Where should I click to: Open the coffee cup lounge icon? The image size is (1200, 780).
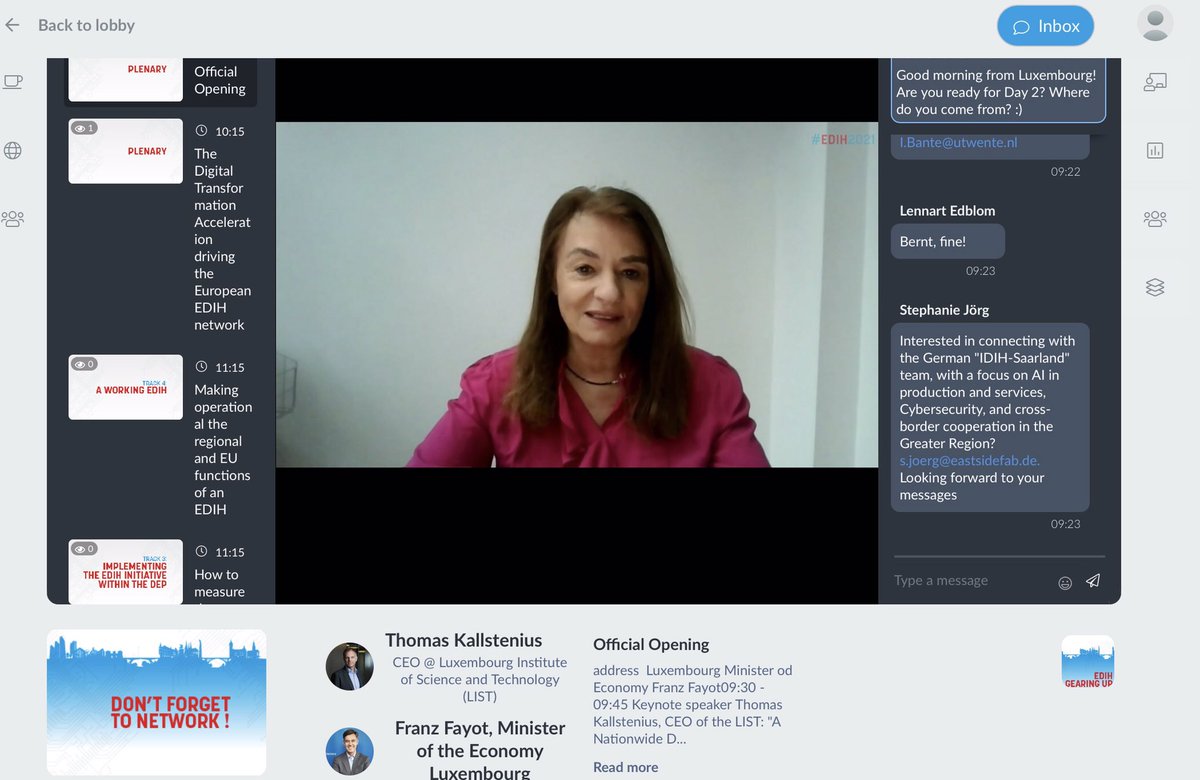coord(13,83)
